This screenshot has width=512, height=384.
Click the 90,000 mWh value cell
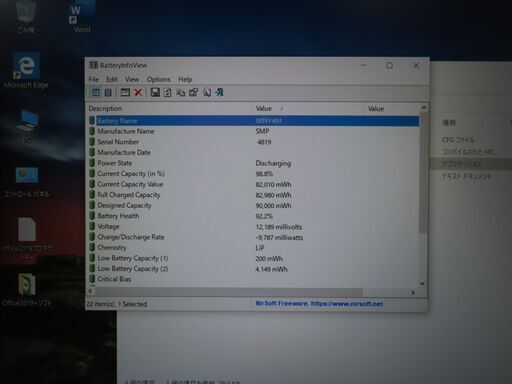pyautogui.click(x=273, y=206)
